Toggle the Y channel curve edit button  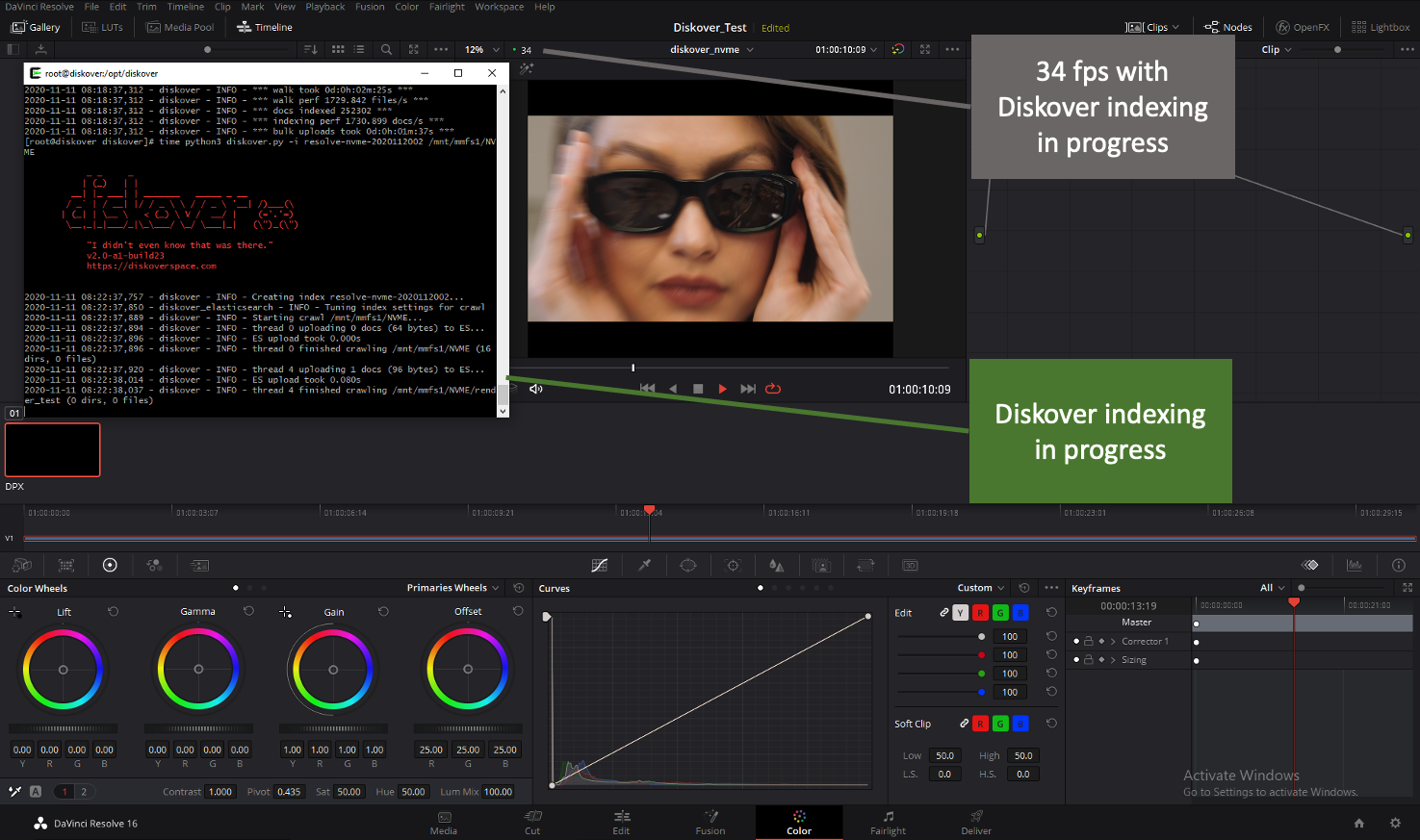[961, 613]
